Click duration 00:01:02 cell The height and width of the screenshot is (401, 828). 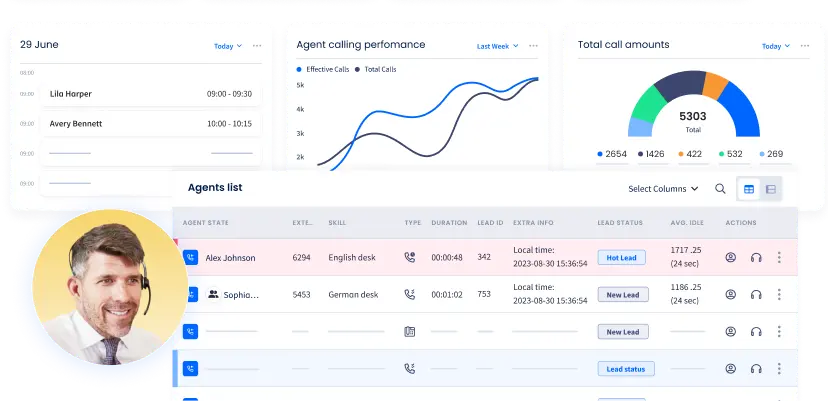click(447, 294)
